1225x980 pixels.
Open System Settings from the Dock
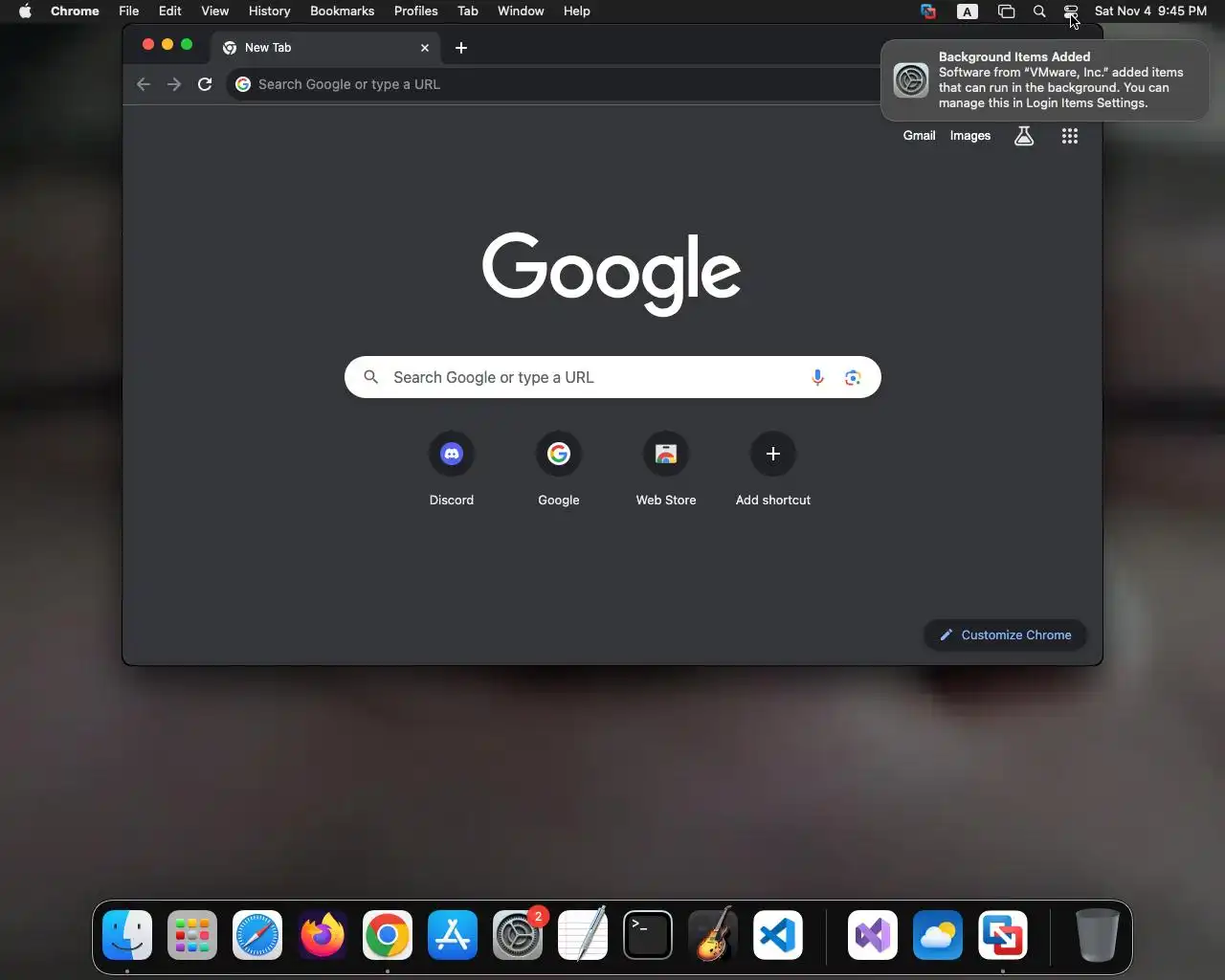tap(518, 935)
